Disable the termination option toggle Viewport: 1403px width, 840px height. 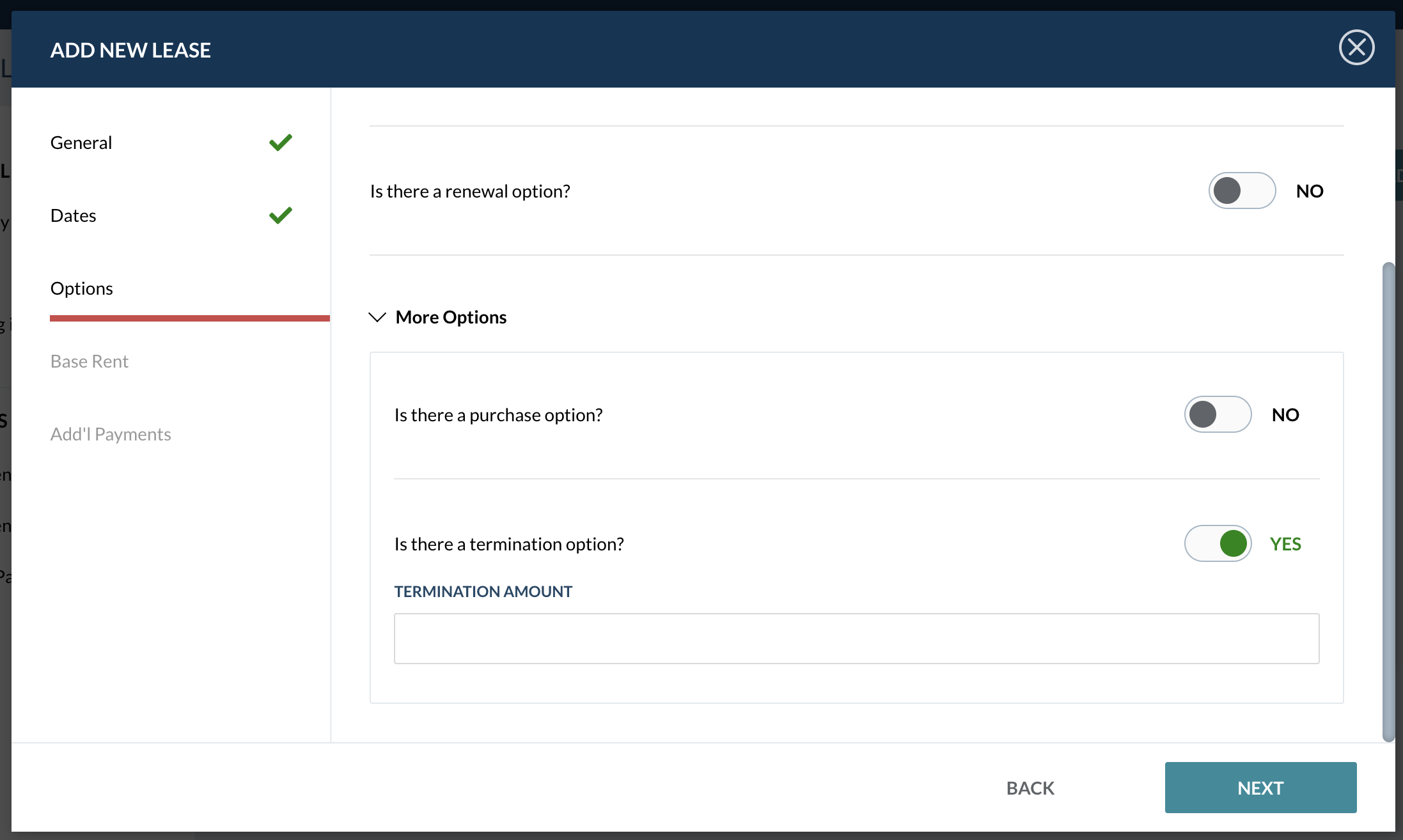point(1218,543)
